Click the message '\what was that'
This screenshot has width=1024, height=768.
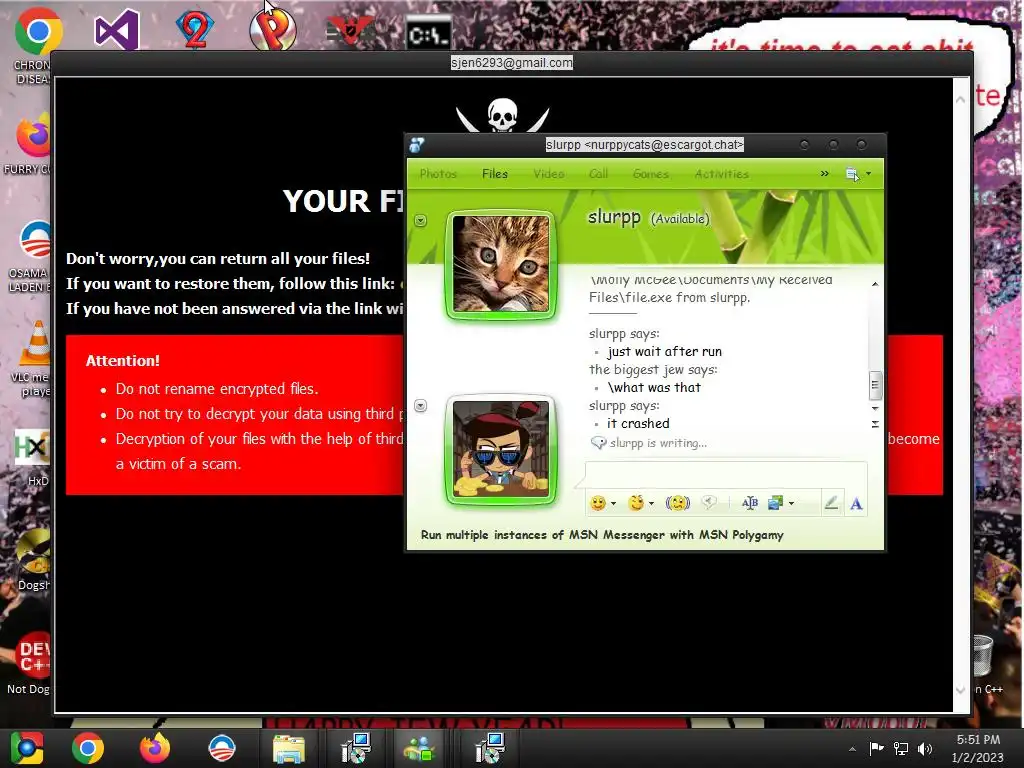[x=654, y=387]
